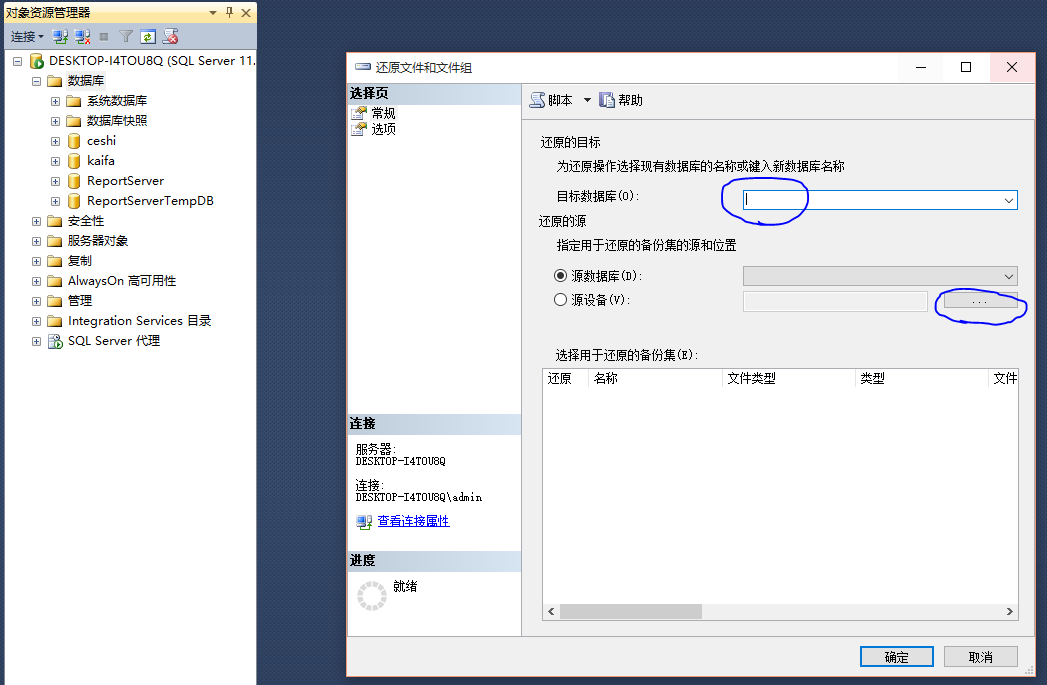Click the 名称 column header

tap(655, 379)
